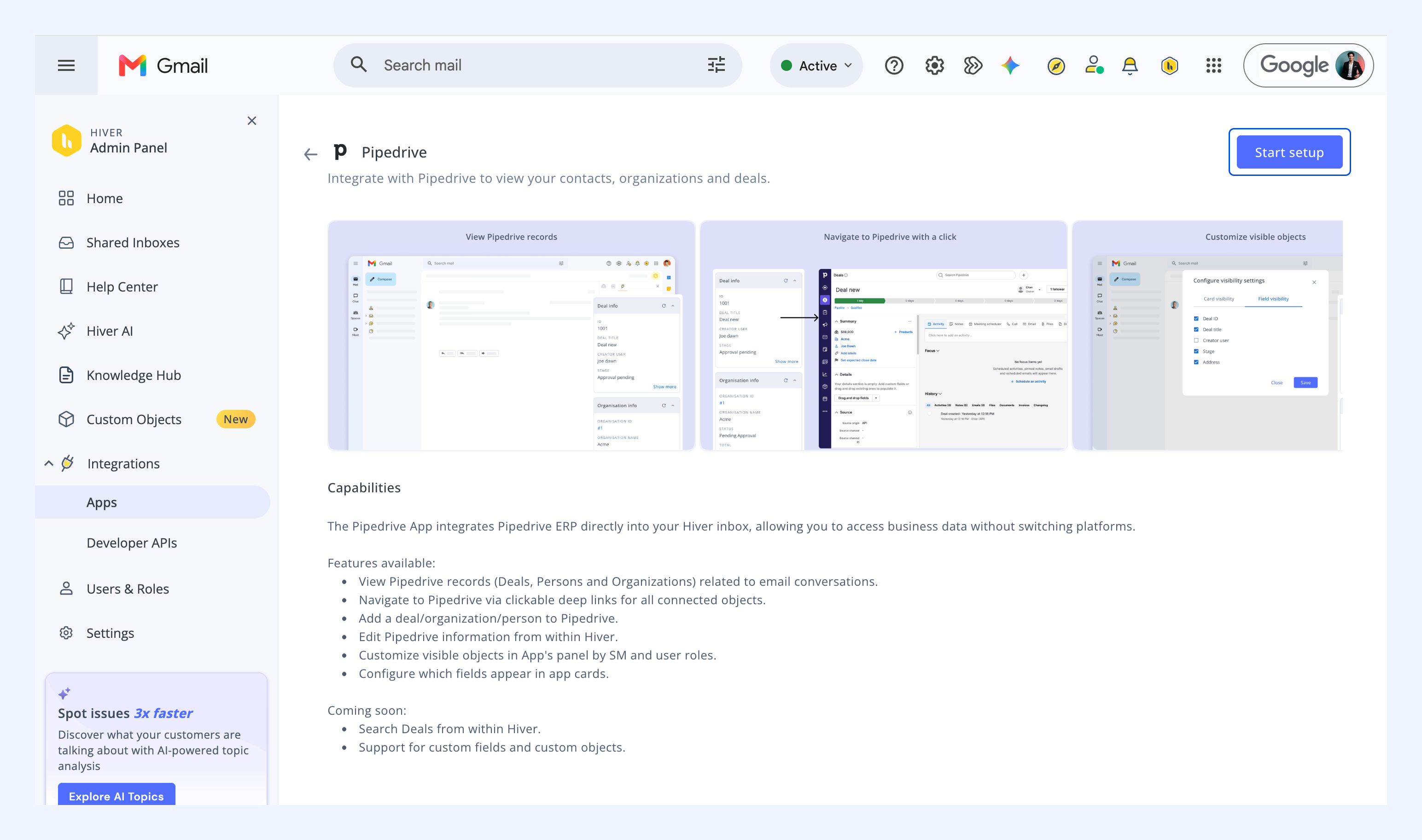The width and height of the screenshot is (1422, 840).
Task: Click the "Coming soon:" label
Action: (367, 711)
